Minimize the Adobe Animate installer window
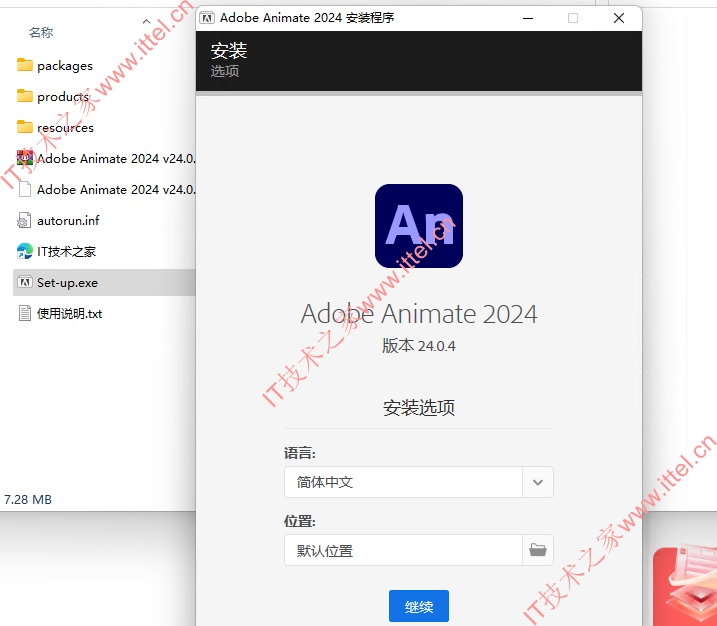The image size is (717, 626). click(528, 18)
